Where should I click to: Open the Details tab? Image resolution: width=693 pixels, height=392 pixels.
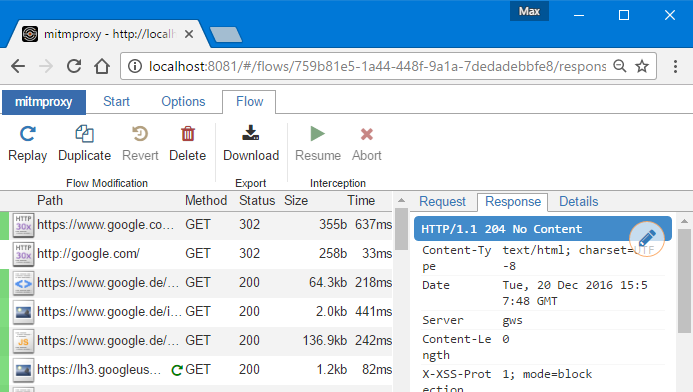(579, 202)
